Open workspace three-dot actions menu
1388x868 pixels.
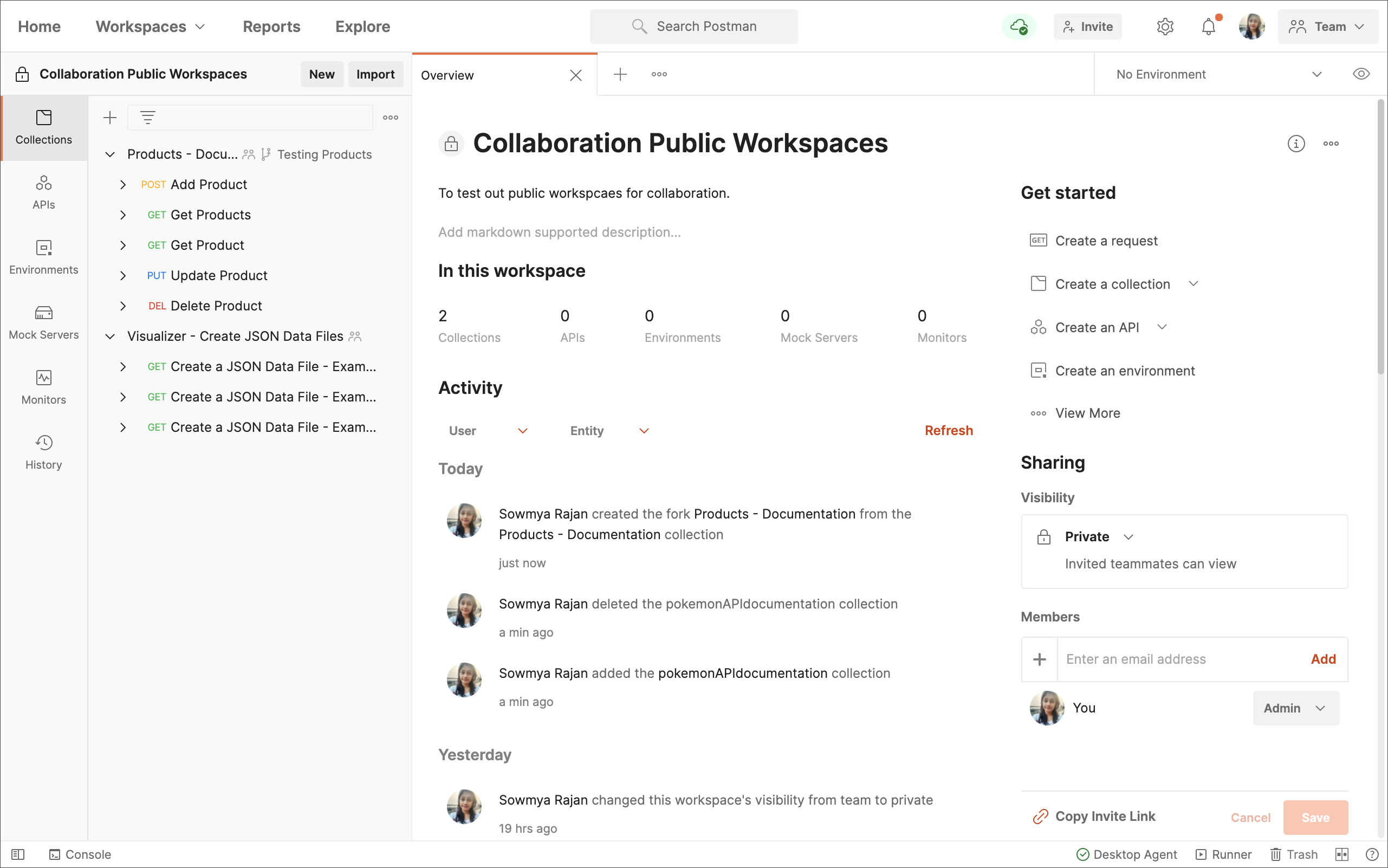[1331, 144]
